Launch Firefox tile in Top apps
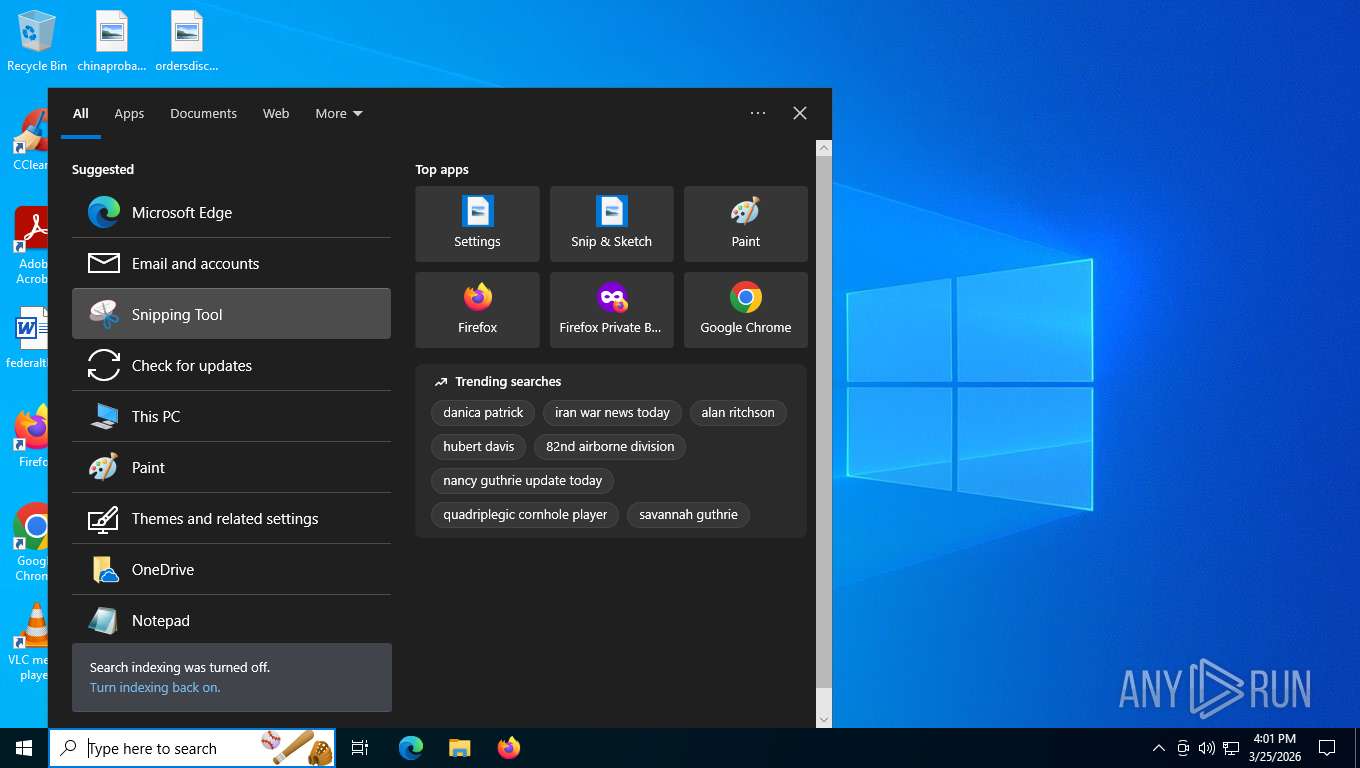The width and height of the screenshot is (1360, 768). (477, 310)
